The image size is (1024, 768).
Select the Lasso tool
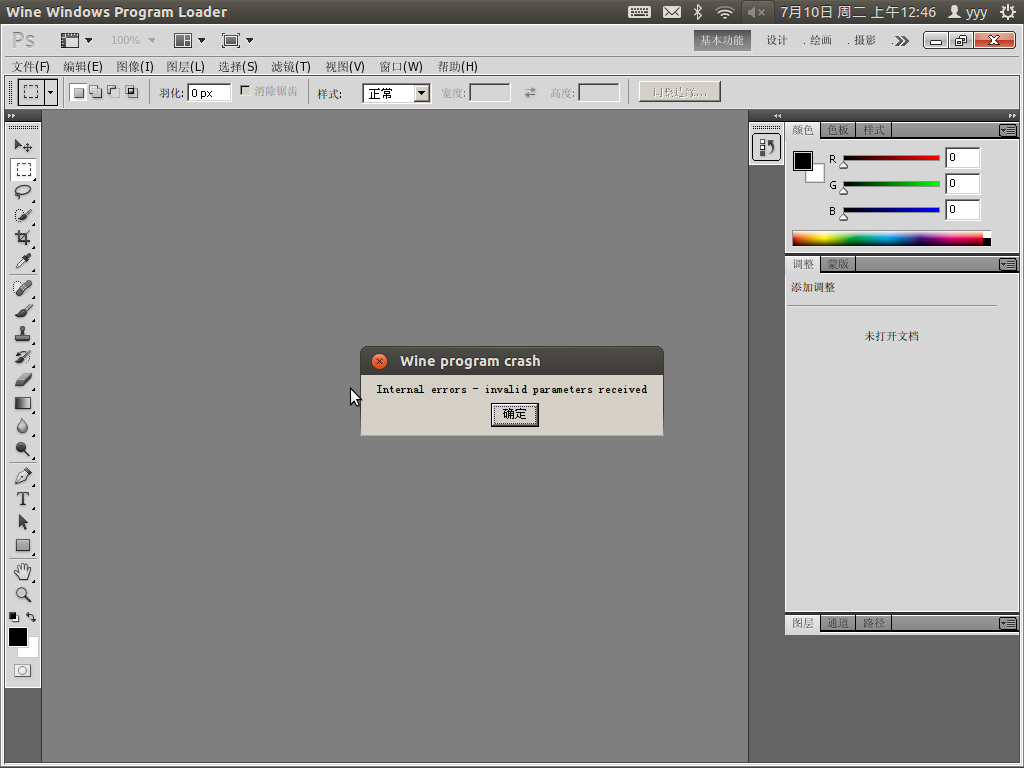23,192
